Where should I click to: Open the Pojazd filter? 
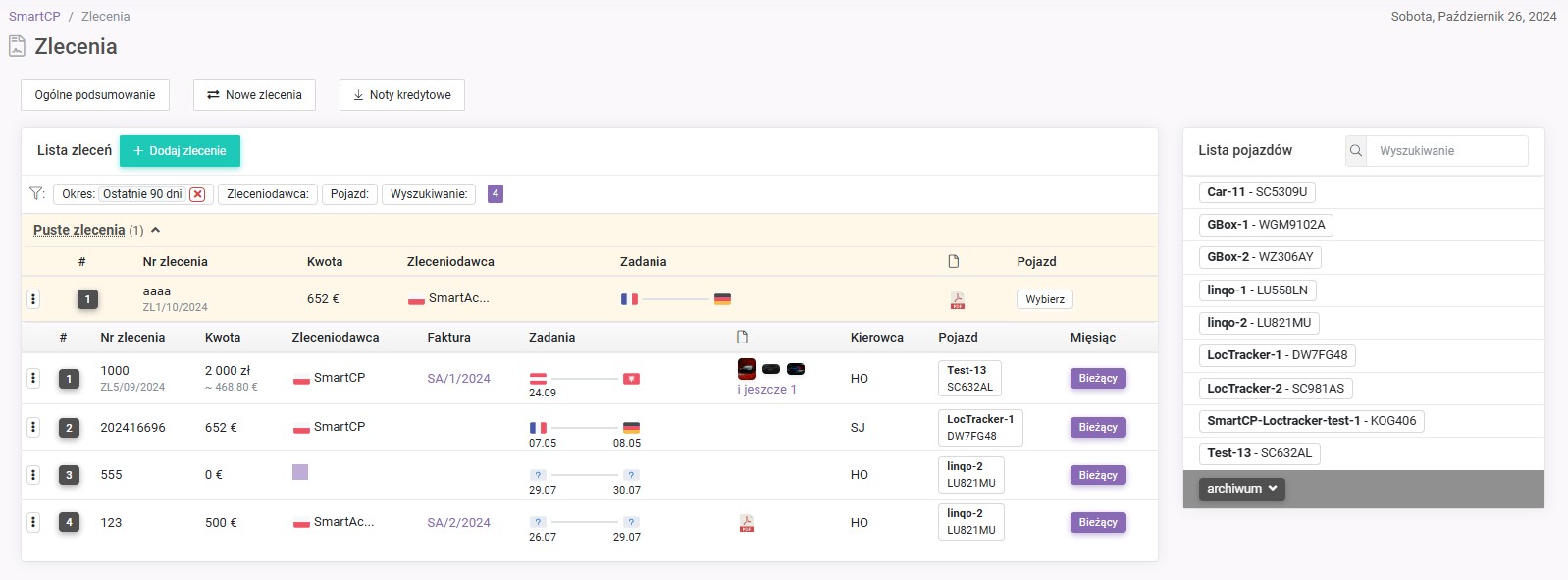click(349, 194)
